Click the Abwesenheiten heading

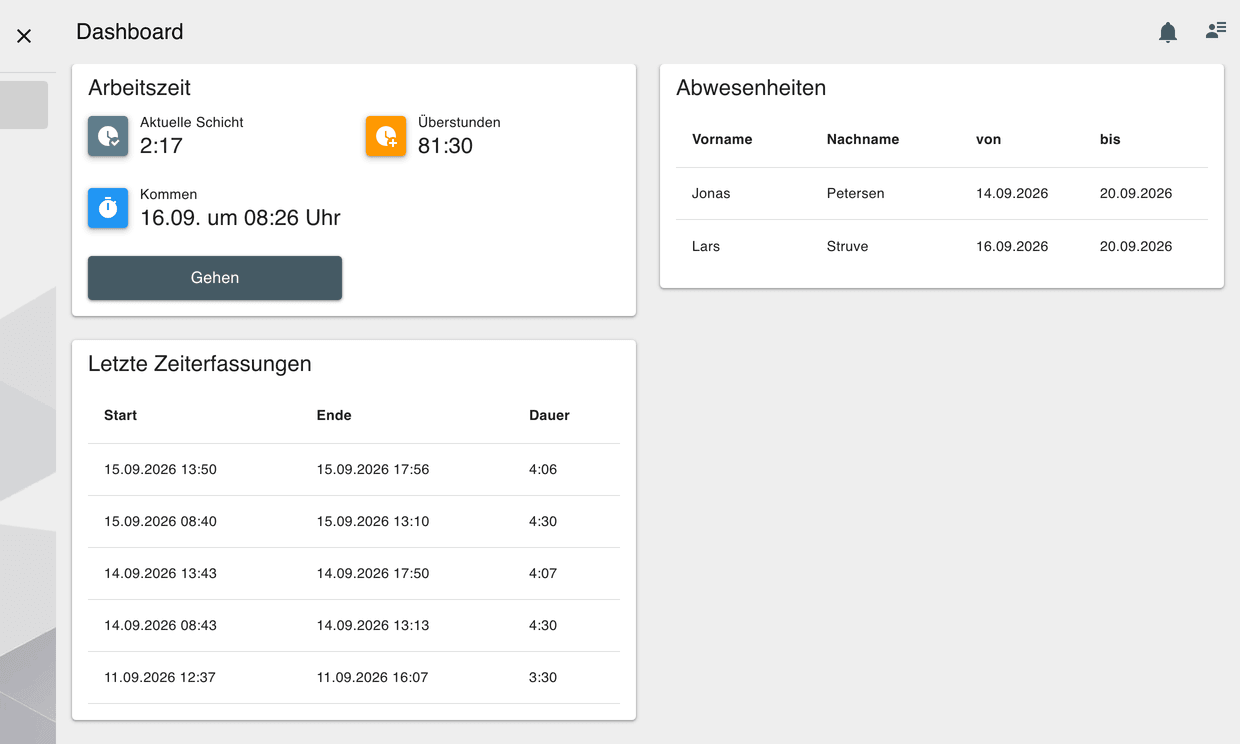[751, 88]
